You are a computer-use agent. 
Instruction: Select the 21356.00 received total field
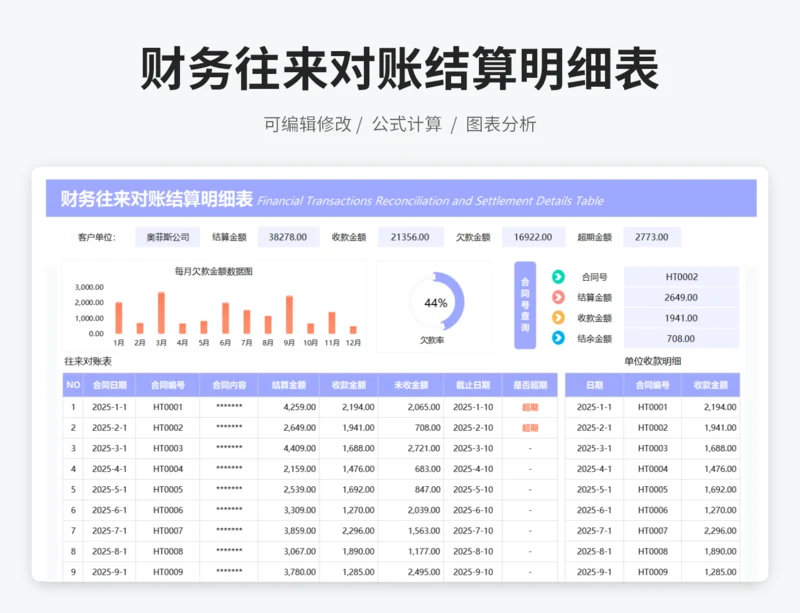[x=410, y=237]
